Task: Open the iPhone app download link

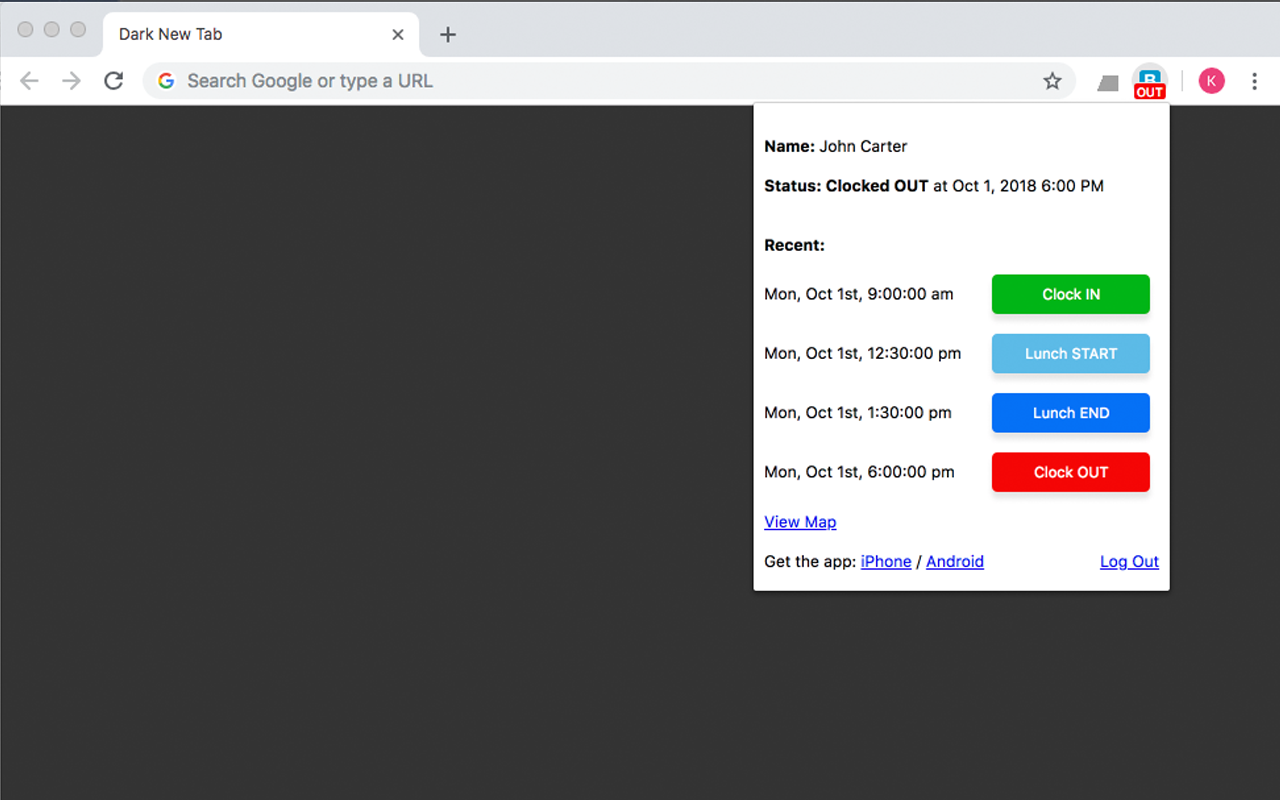Action: coord(886,561)
